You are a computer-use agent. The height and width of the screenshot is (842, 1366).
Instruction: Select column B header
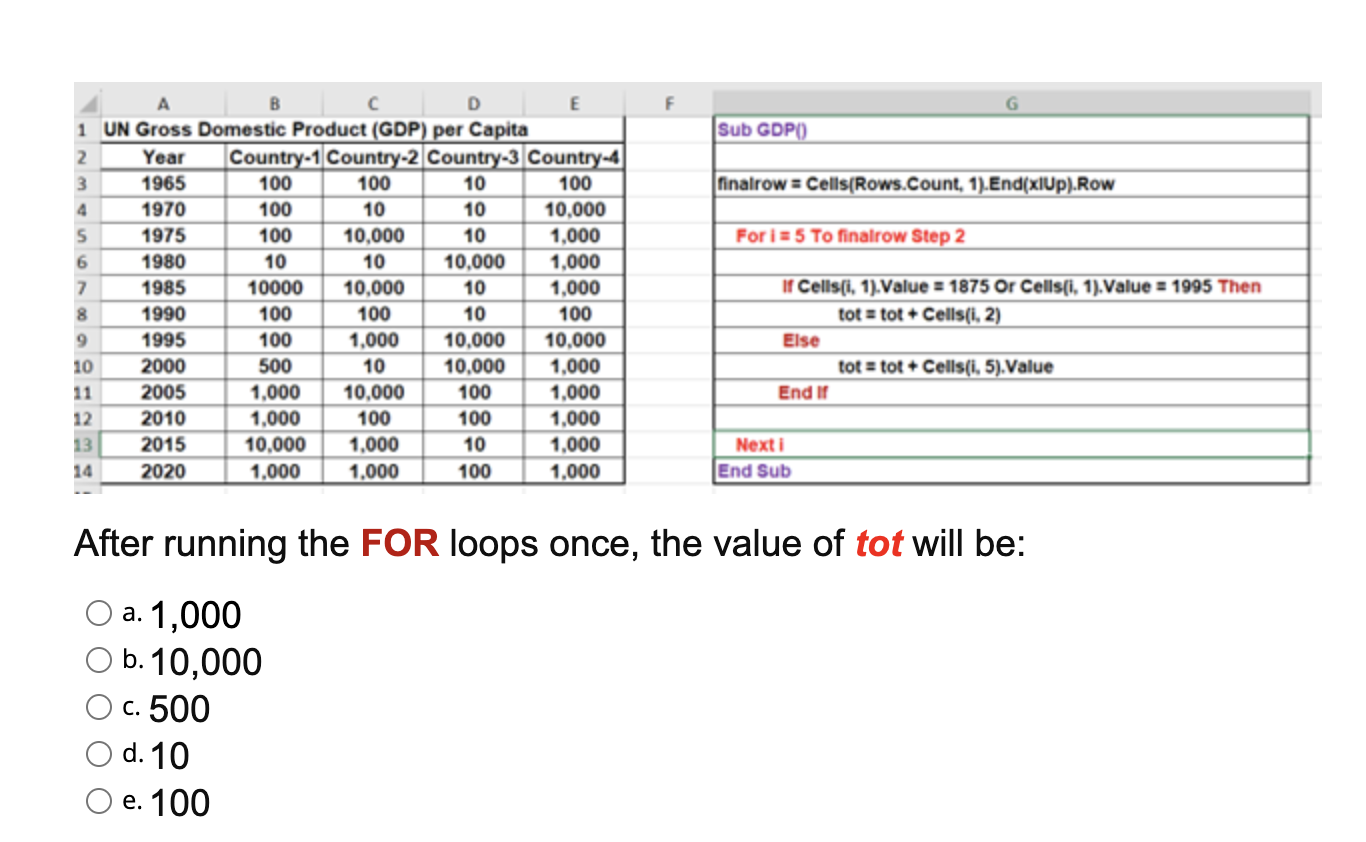pyautogui.click(x=274, y=102)
